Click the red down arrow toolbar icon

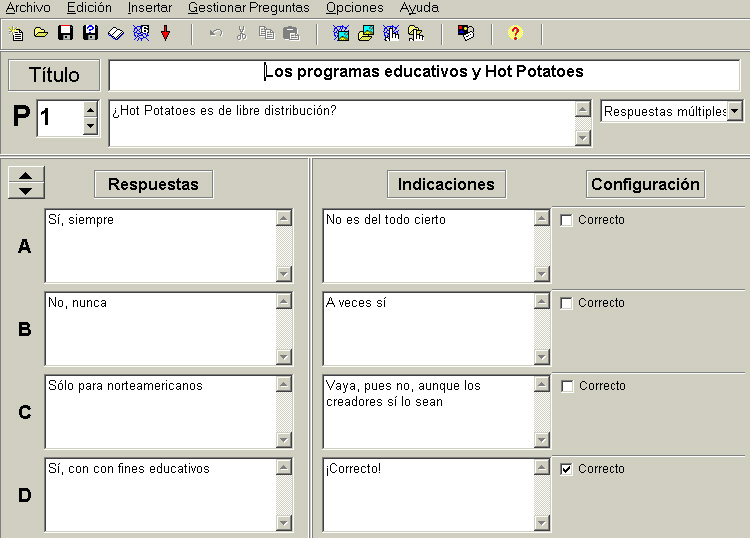click(x=166, y=33)
